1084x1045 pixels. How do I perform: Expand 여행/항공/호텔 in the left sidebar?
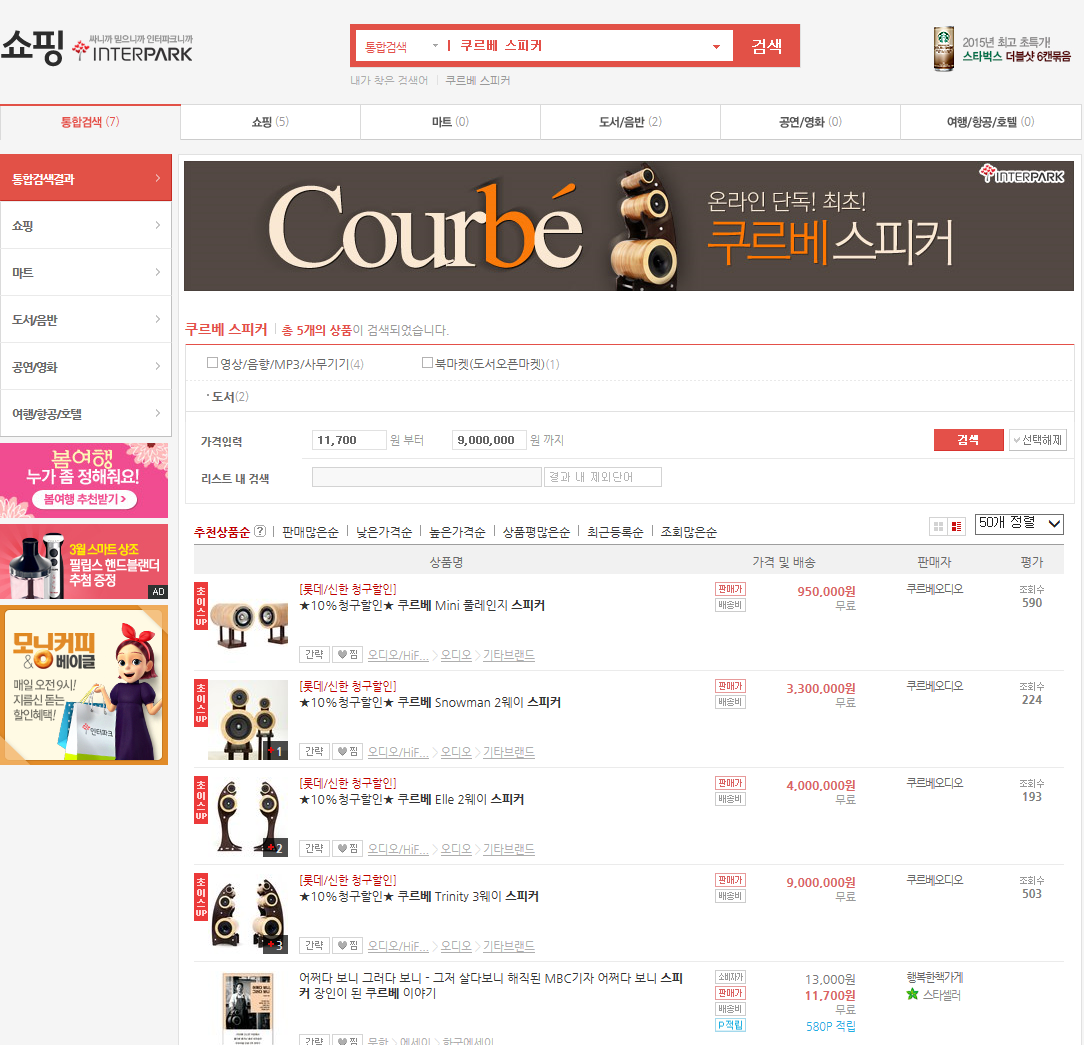86,413
